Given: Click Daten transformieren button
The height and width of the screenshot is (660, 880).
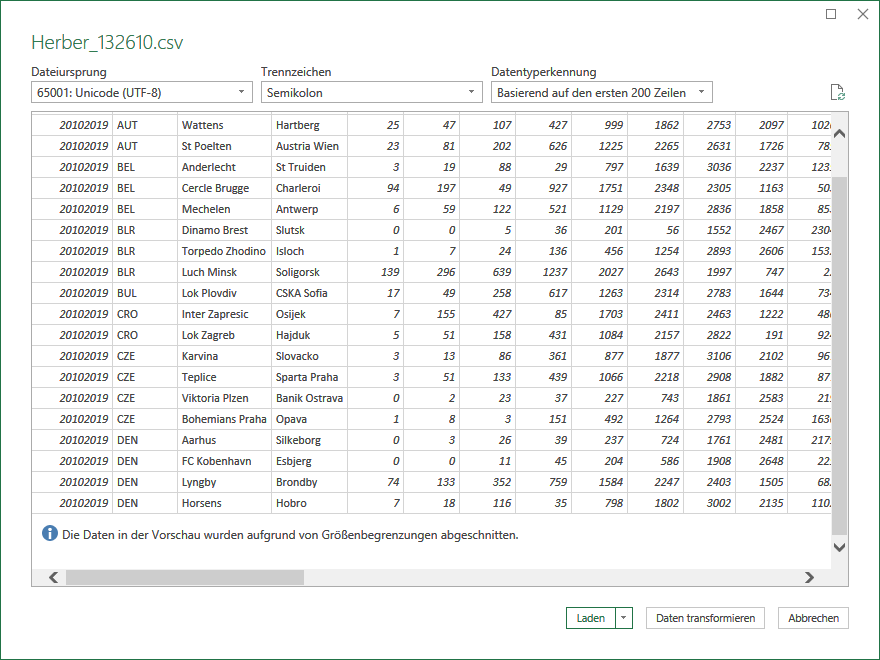Looking at the screenshot, I should point(705,618).
